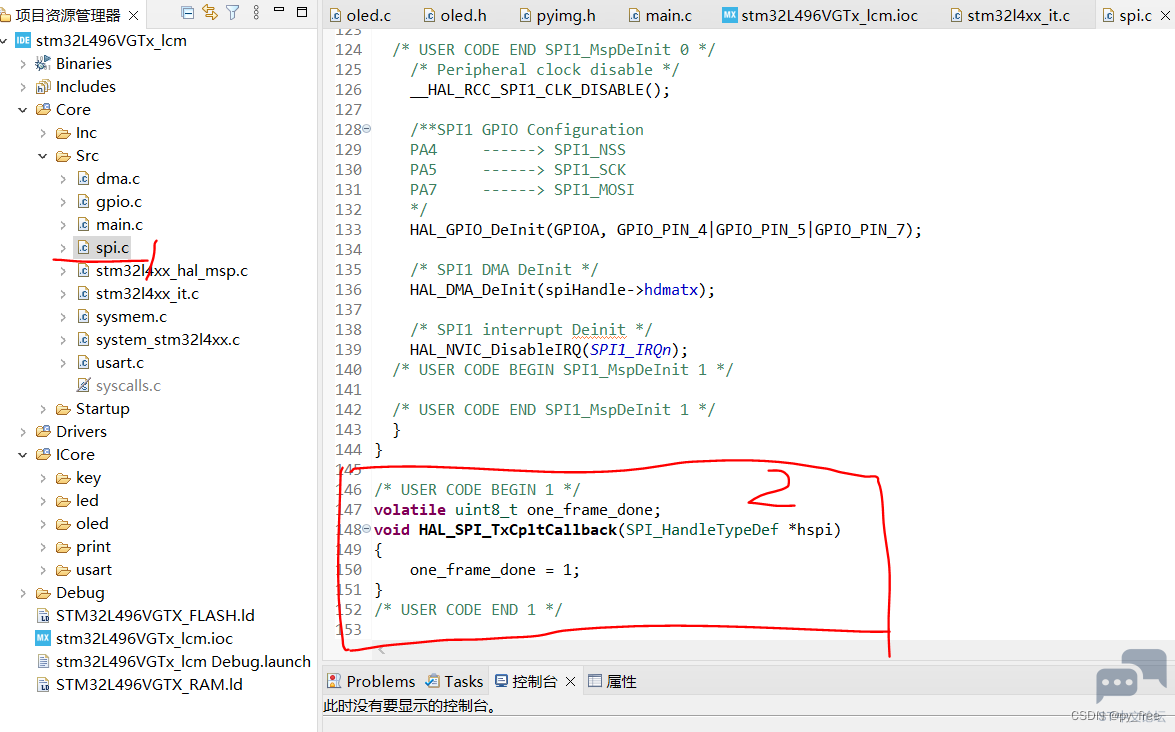Open the stm32L496VGTx_lcm.ioc editor tab
Image resolution: width=1175 pixels, height=732 pixels.
click(820, 15)
